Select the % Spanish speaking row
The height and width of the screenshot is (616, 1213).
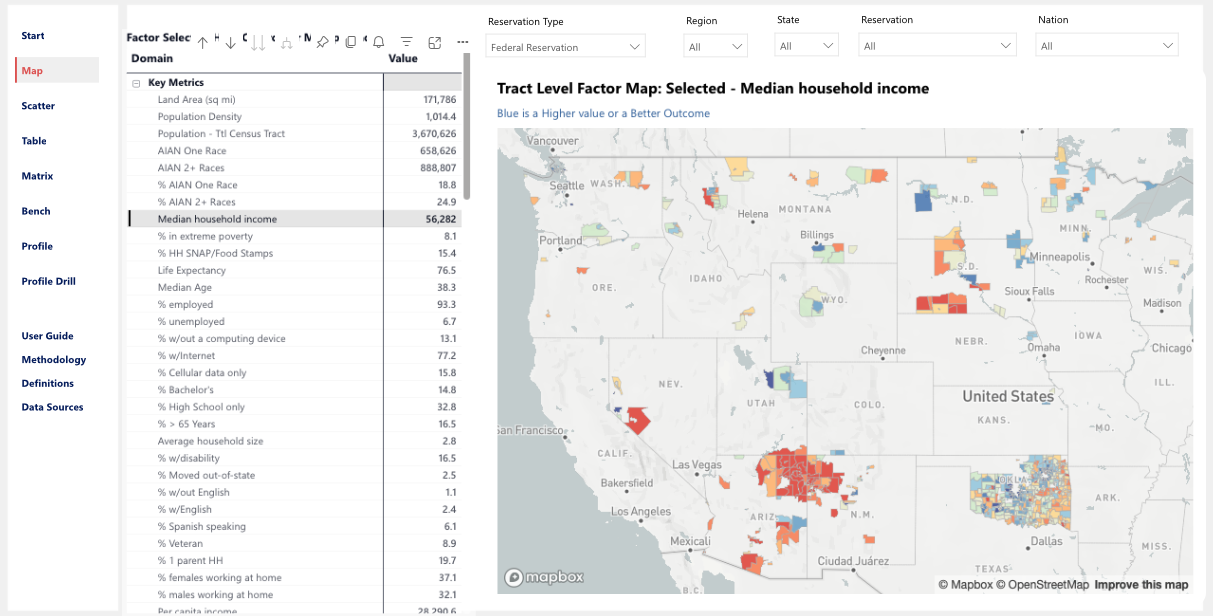(294, 526)
